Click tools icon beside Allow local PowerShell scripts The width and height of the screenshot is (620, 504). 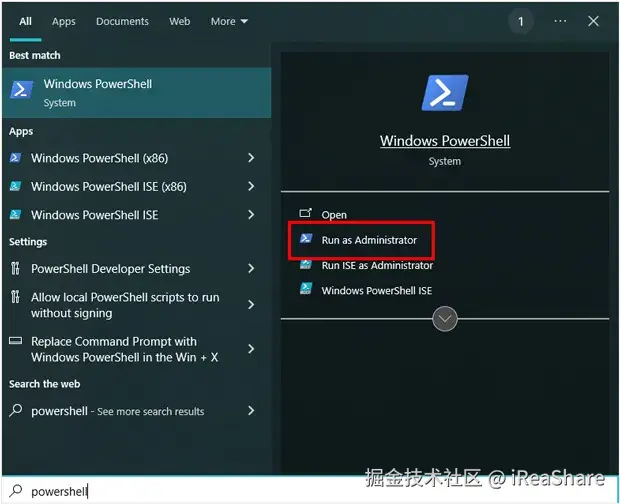[x=15, y=296]
